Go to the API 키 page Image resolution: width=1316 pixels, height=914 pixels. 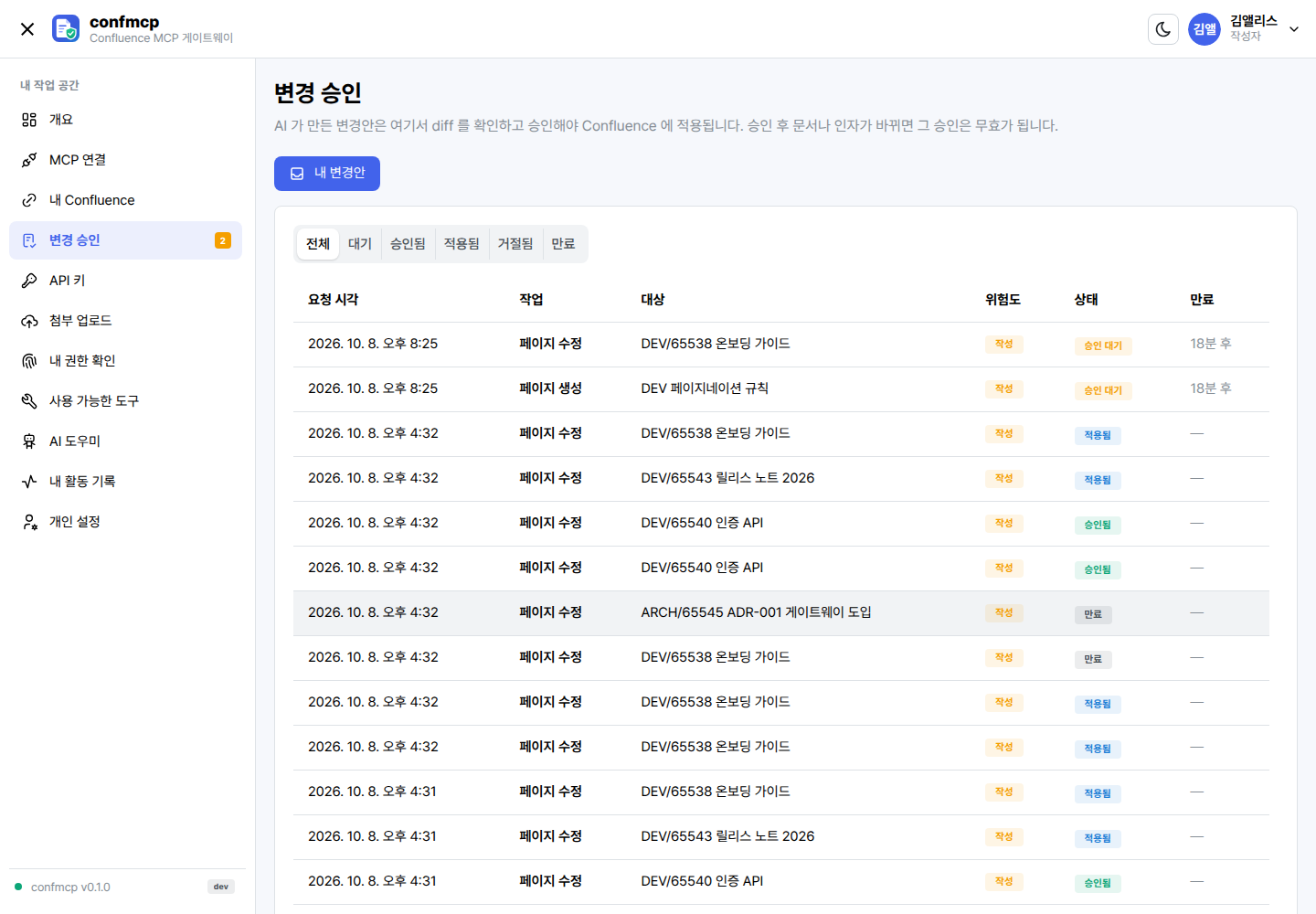point(125,281)
